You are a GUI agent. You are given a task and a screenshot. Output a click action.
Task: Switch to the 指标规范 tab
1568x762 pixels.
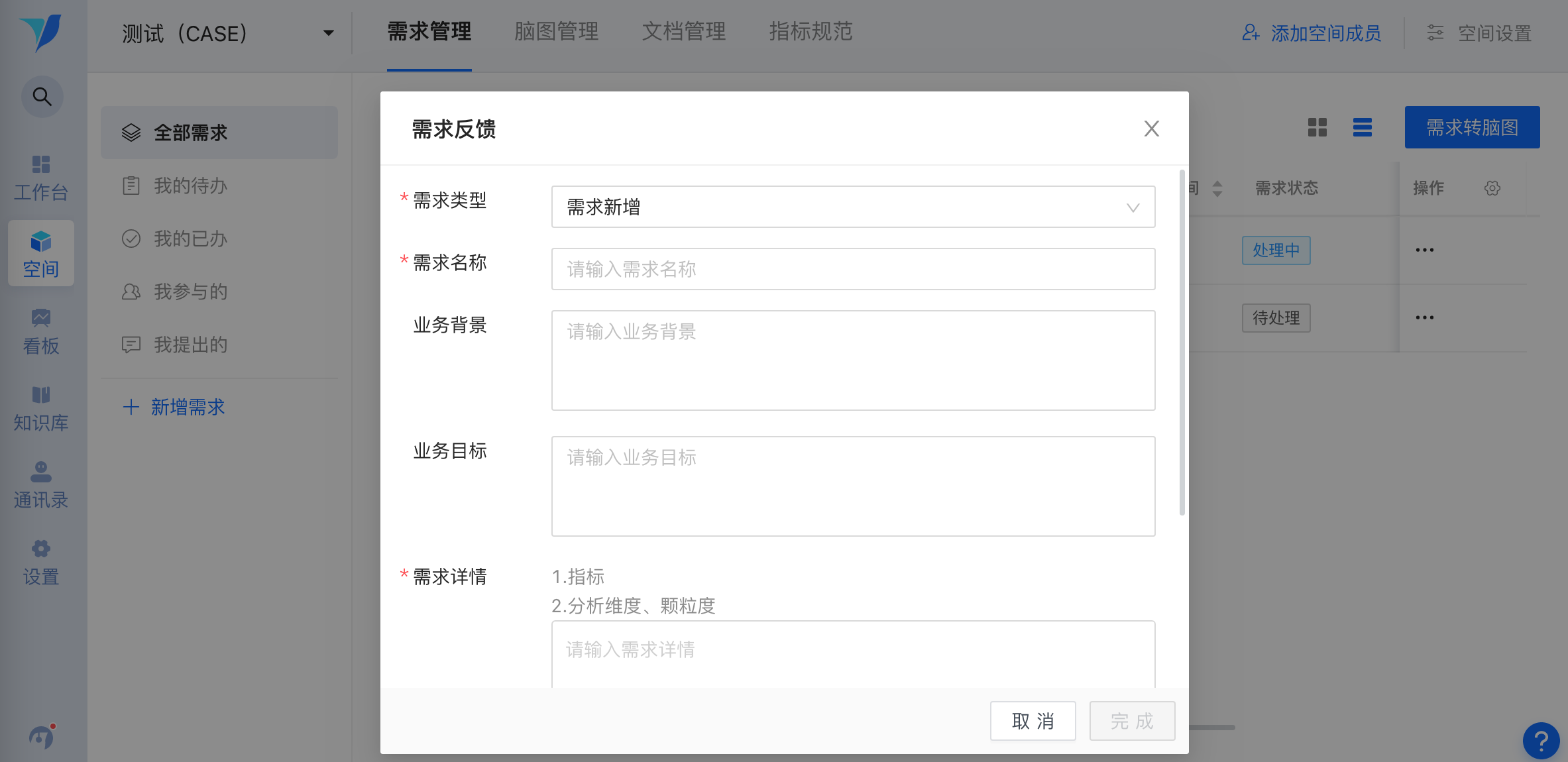(811, 32)
